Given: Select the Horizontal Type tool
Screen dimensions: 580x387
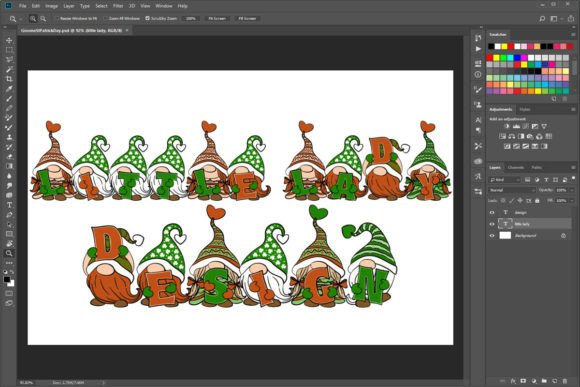Looking at the screenshot, I should pos(9,205).
